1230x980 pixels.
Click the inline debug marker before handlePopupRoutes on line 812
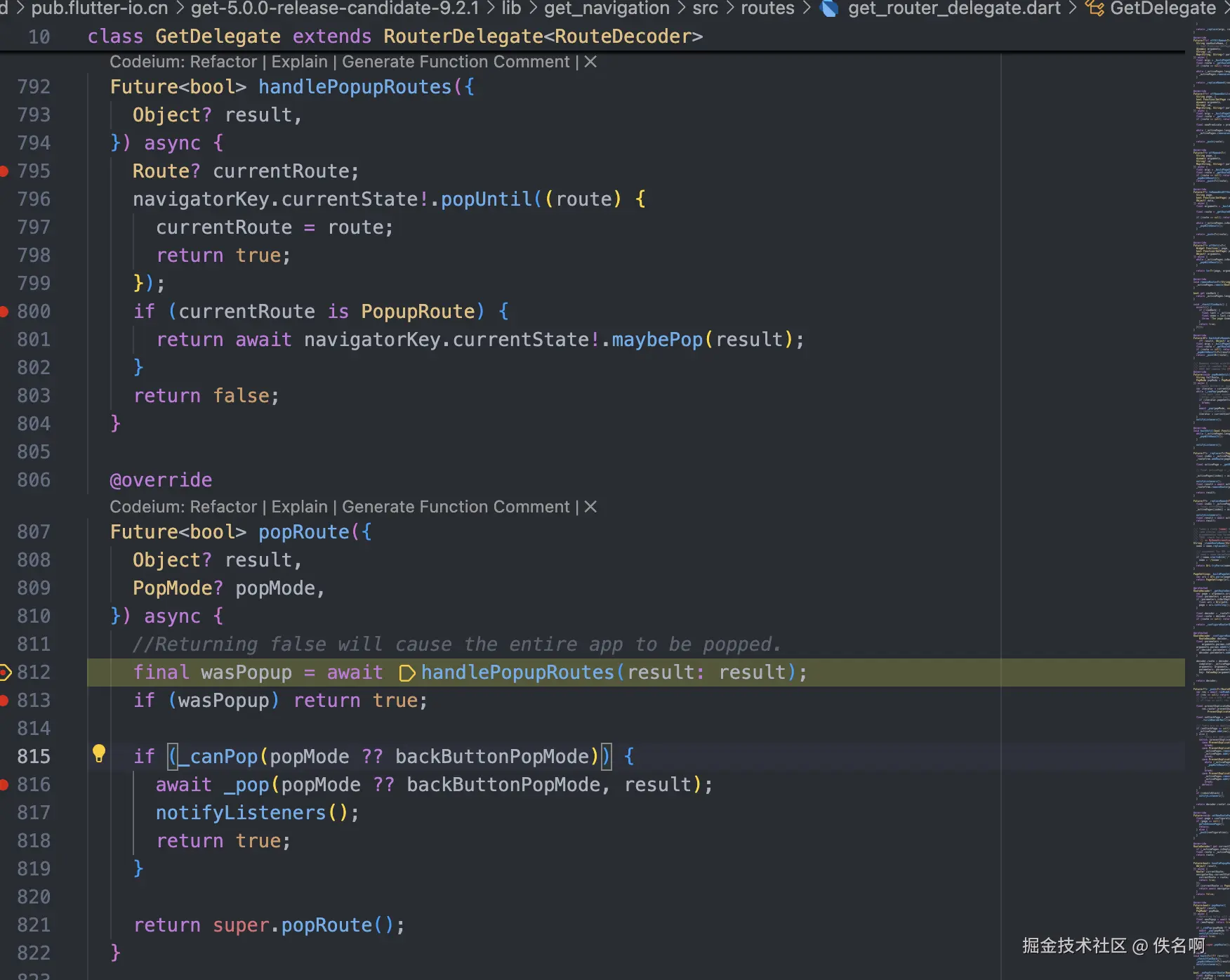click(406, 673)
